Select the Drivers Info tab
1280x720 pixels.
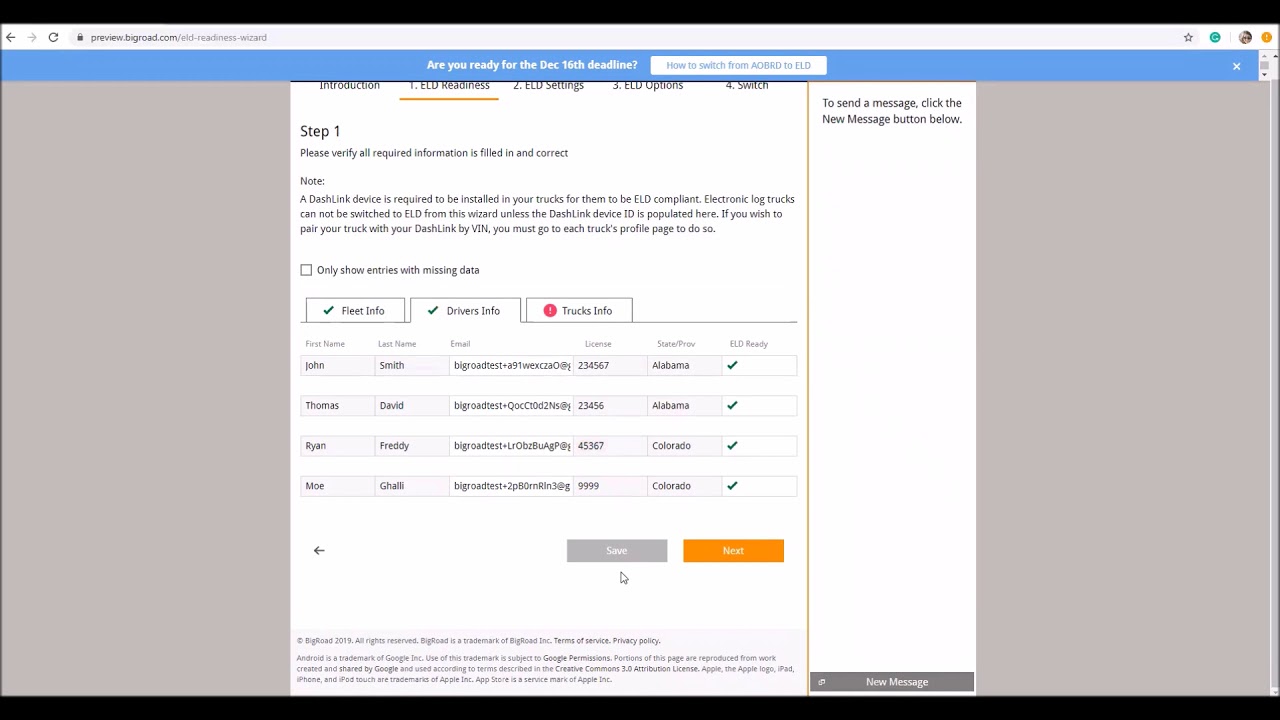pyautogui.click(x=465, y=310)
